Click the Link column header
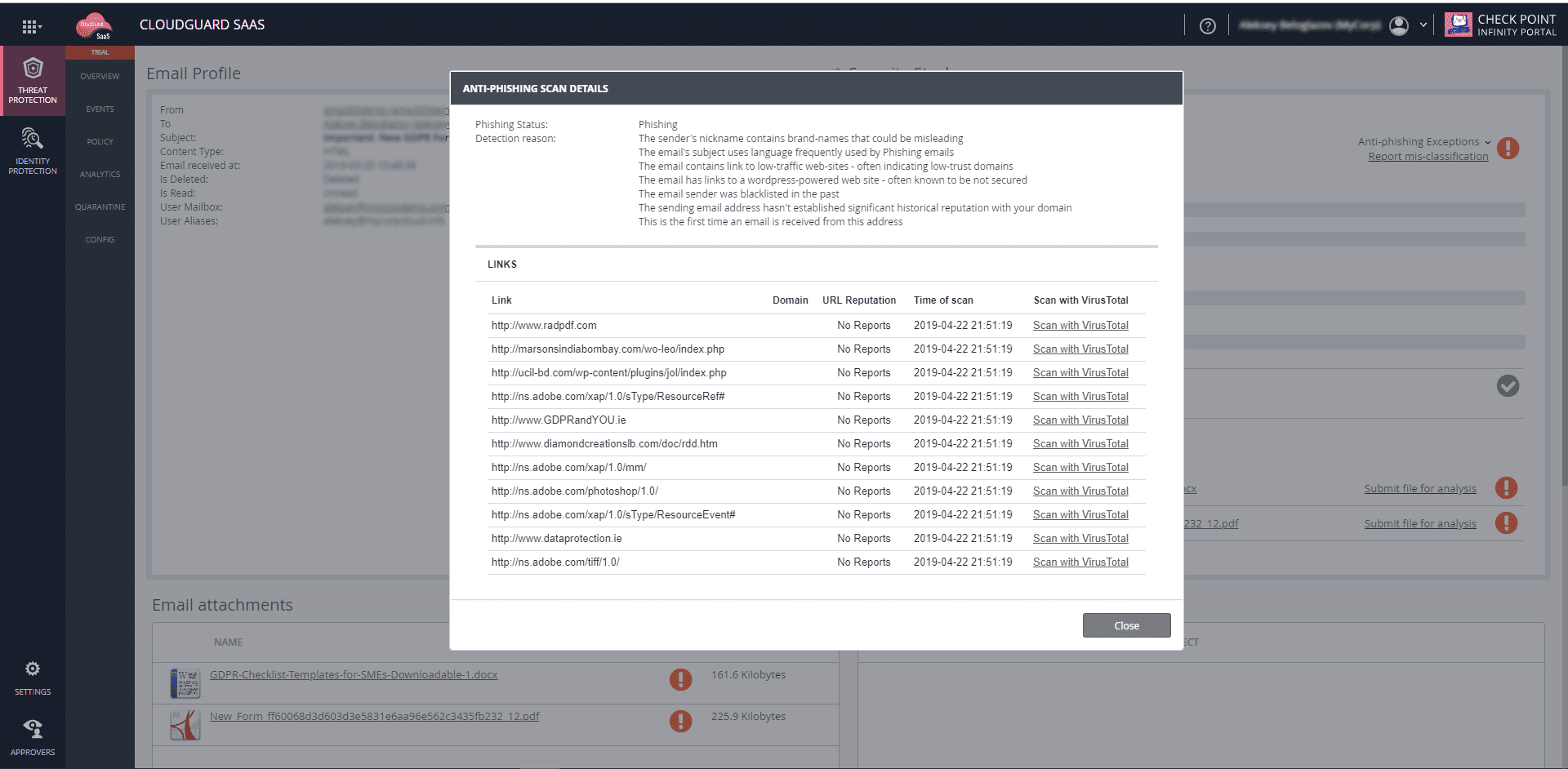This screenshot has width=1568, height=769. [x=501, y=300]
